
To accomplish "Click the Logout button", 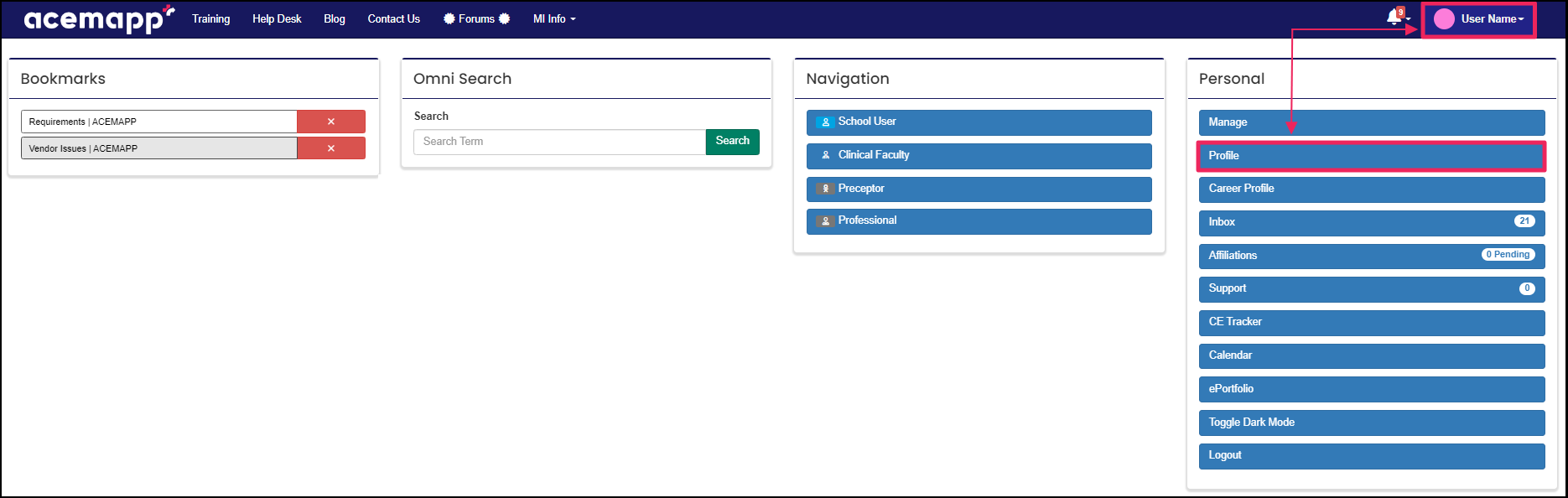I will point(1372,456).
